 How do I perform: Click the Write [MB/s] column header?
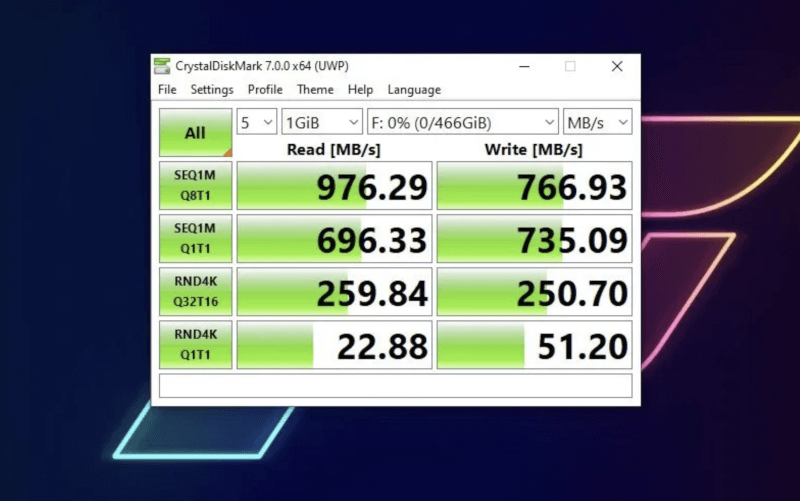533,149
